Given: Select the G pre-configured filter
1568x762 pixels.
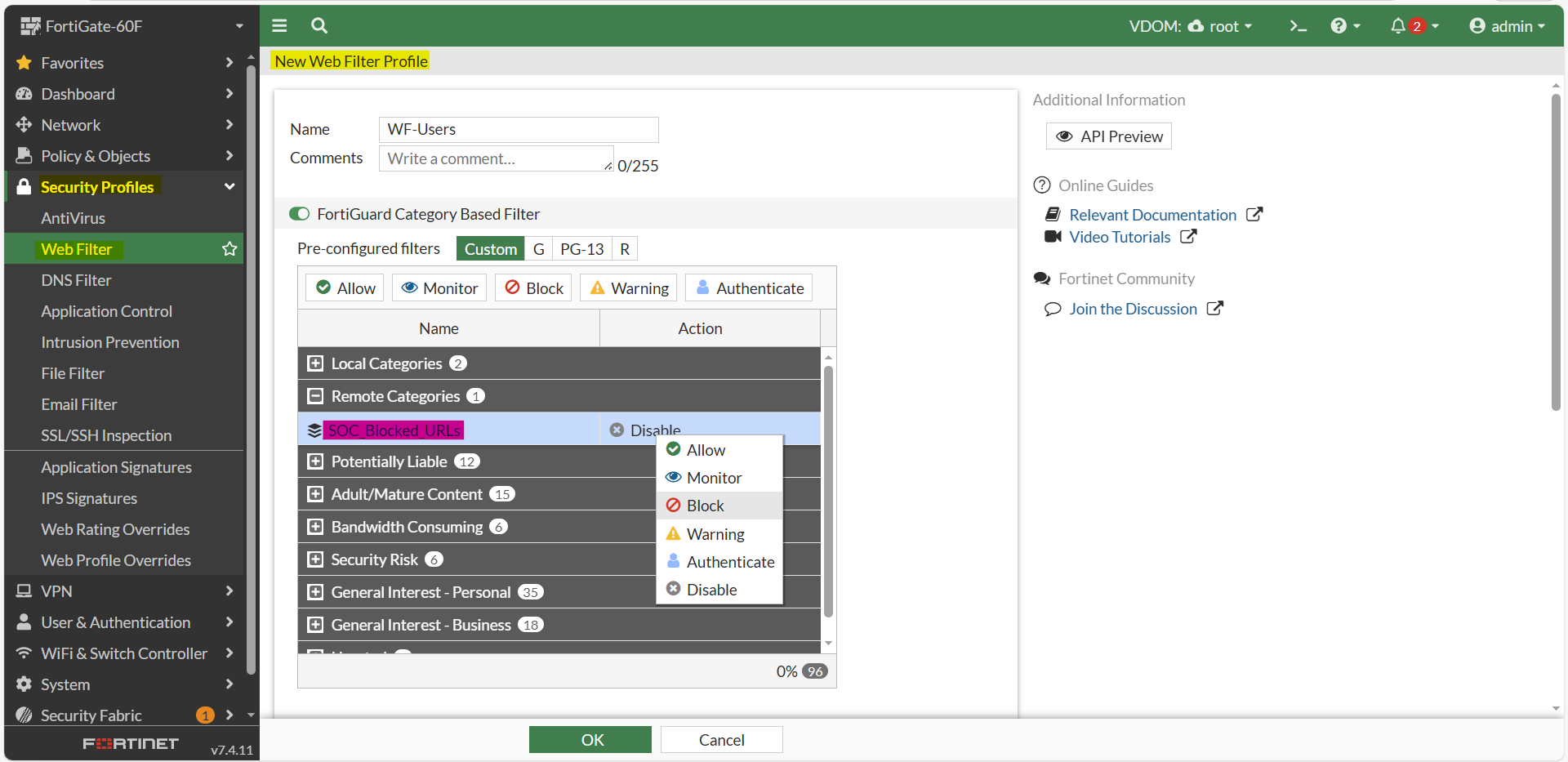Looking at the screenshot, I should coord(539,249).
